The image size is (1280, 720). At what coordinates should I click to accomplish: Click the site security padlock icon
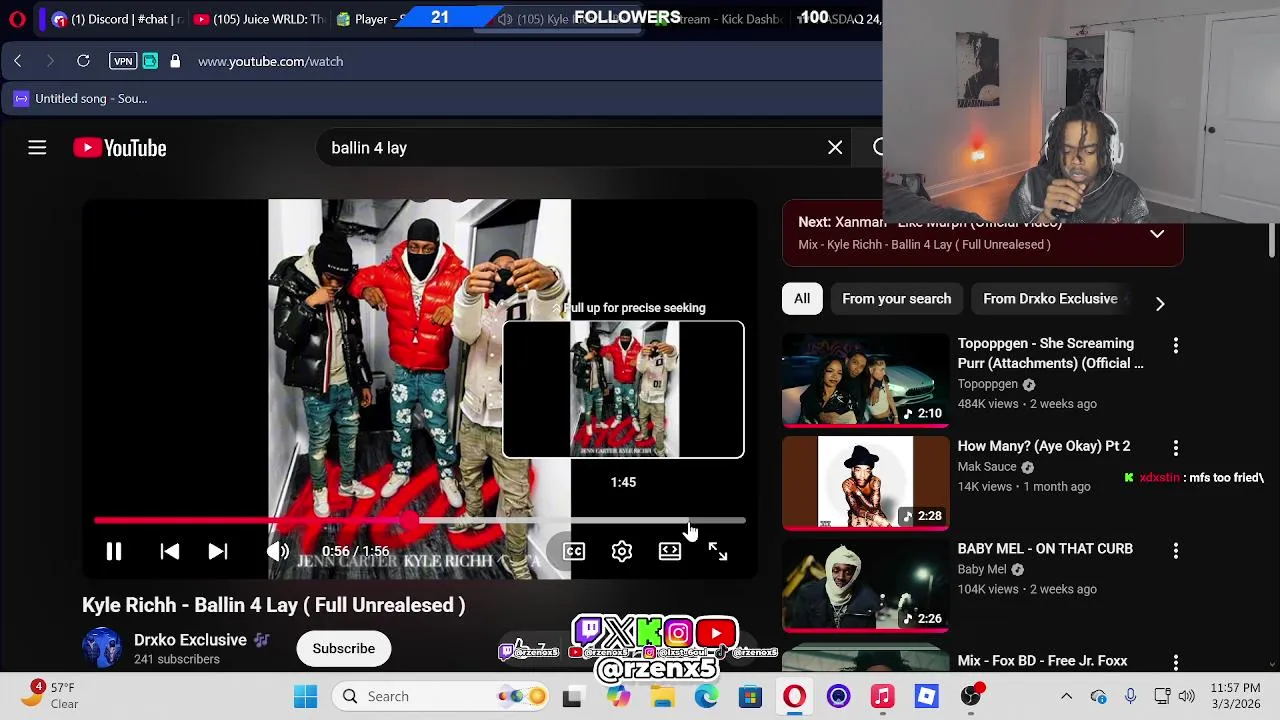tap(175, 61)
